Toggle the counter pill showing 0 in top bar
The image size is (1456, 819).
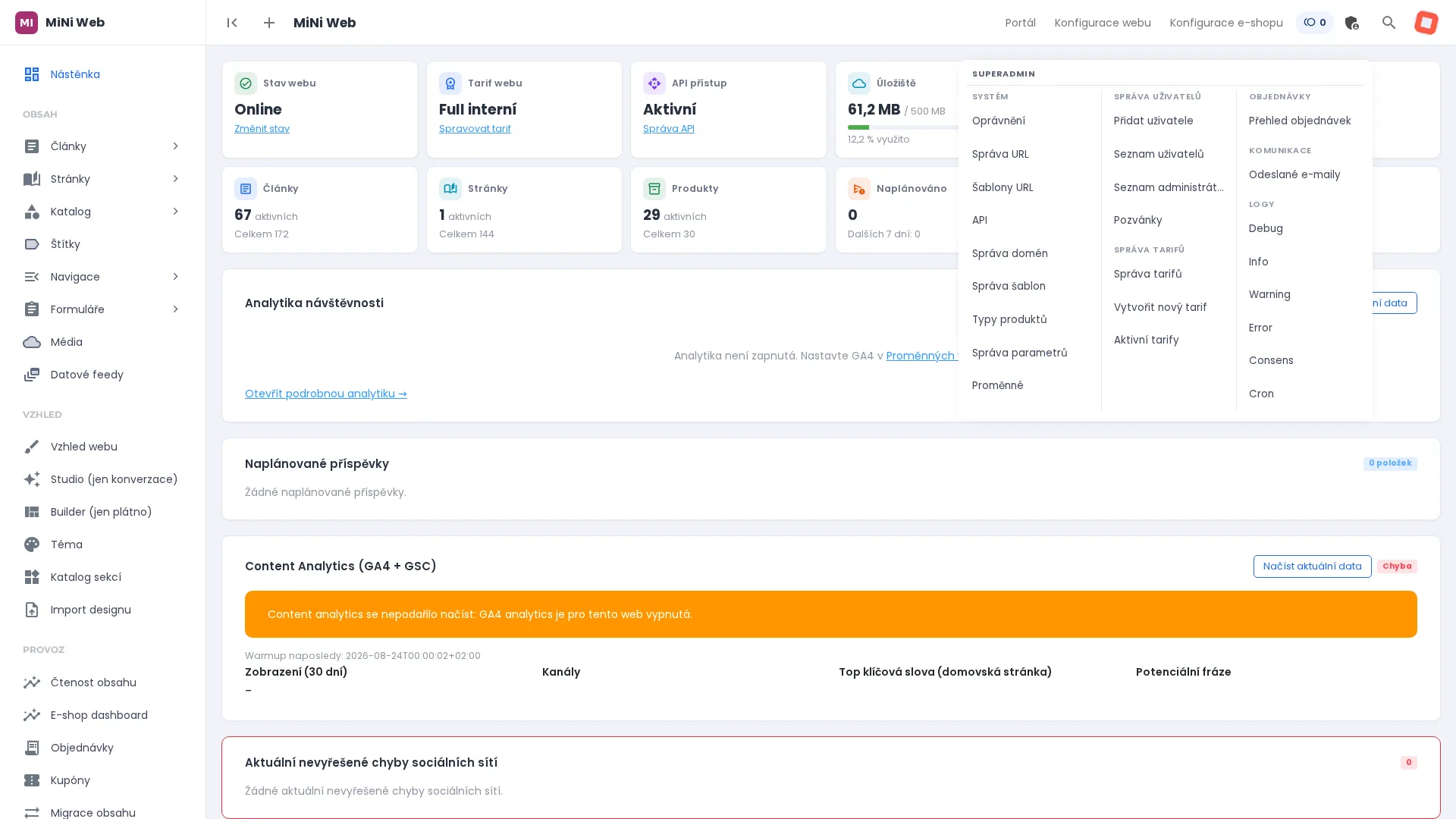coord(1315,23)
